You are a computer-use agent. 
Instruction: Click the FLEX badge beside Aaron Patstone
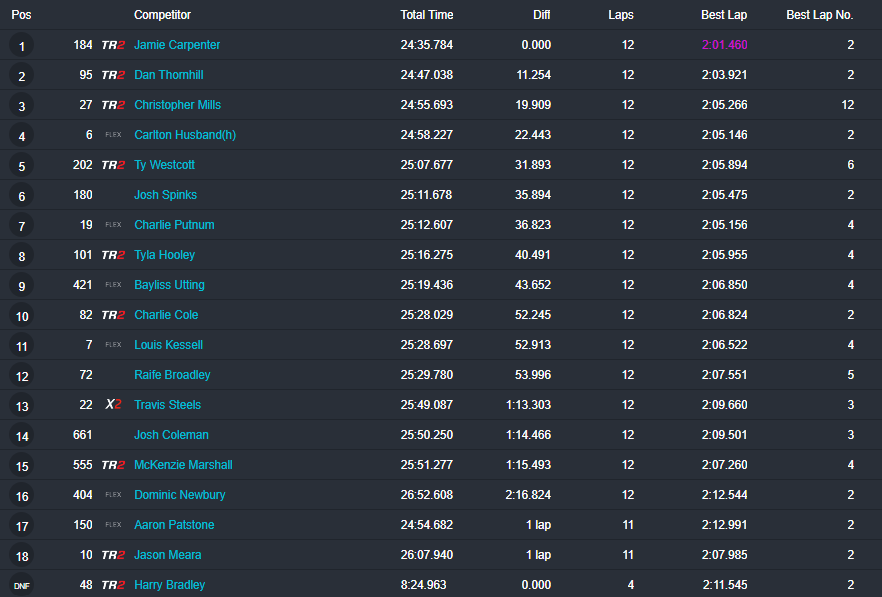click(113, 525)
